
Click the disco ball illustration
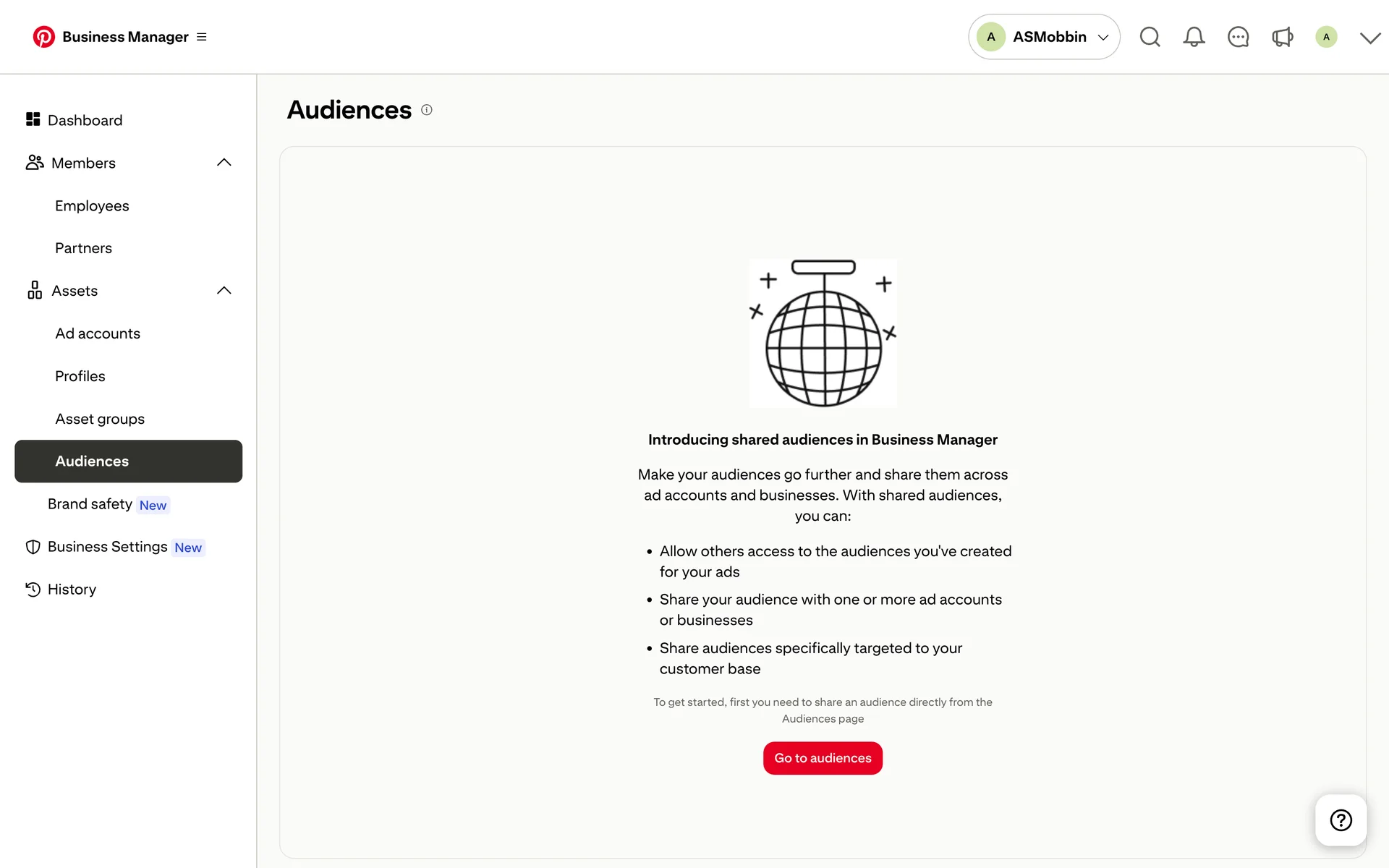point(823,333)
